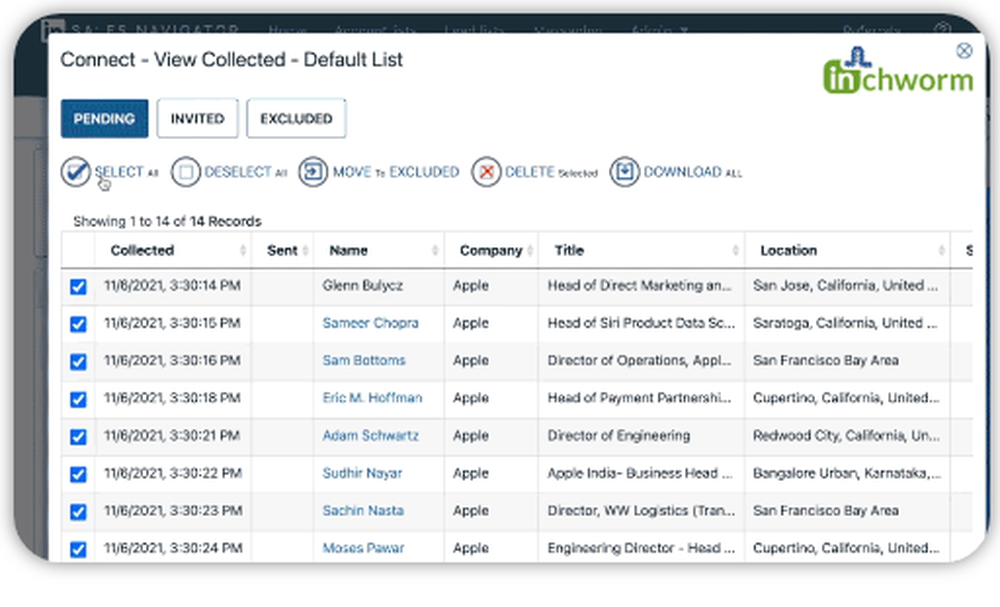Click the timestamp 11/6/2021, 3:30:24 PM
Screen dimensions: 1000x607
173,548
